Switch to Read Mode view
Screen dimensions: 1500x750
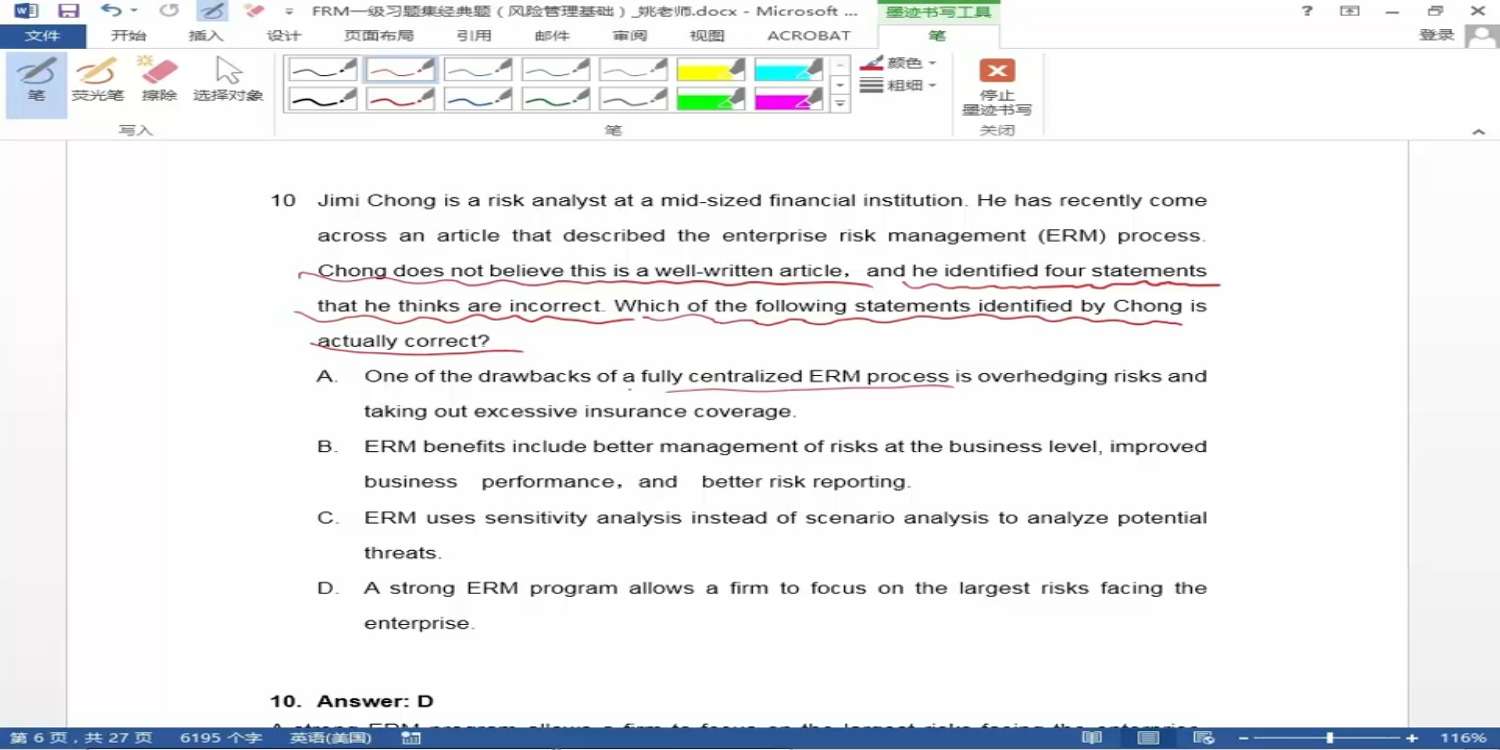[1092, 738]
